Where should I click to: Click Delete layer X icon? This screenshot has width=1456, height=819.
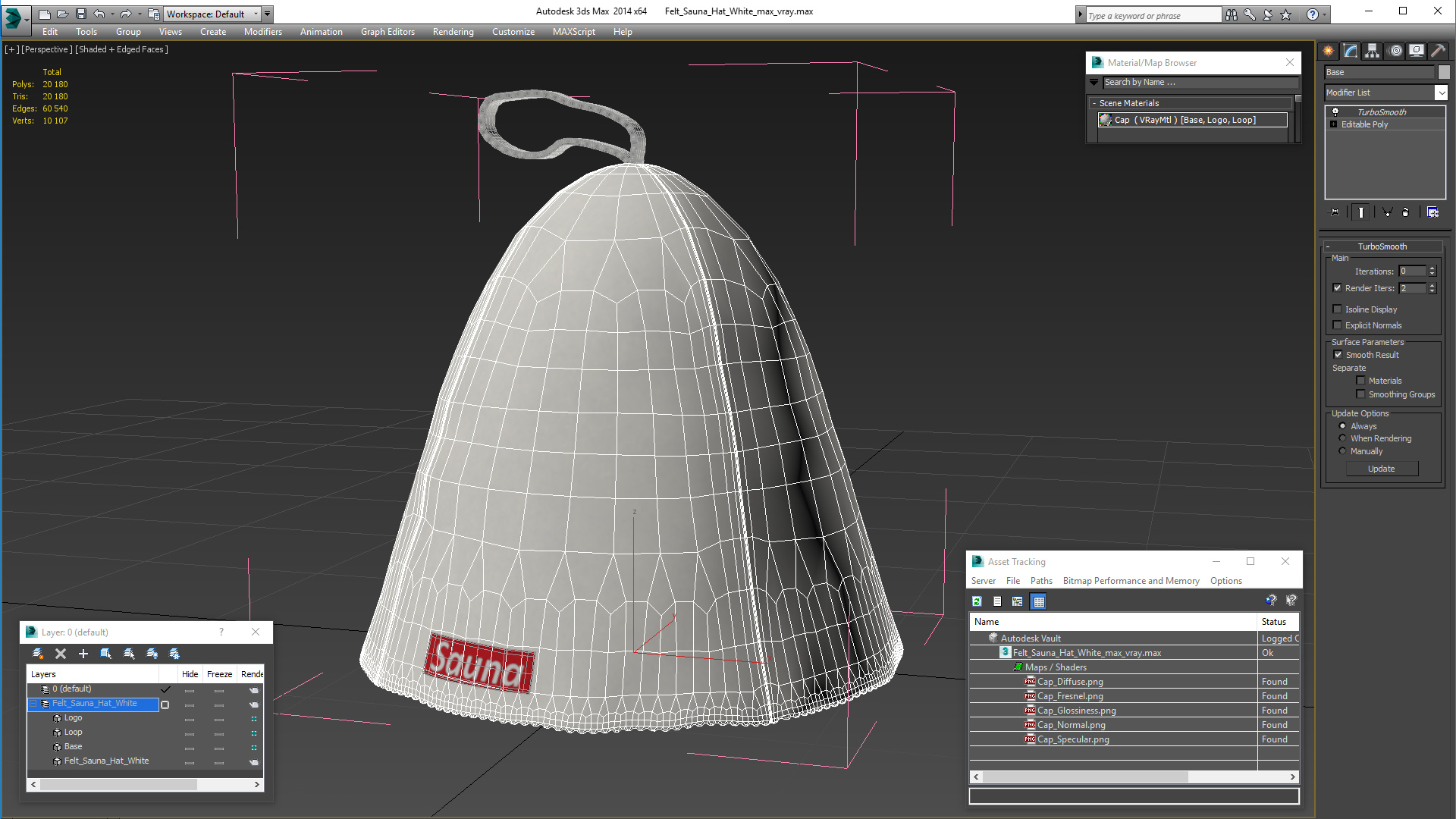click(61, 654)
